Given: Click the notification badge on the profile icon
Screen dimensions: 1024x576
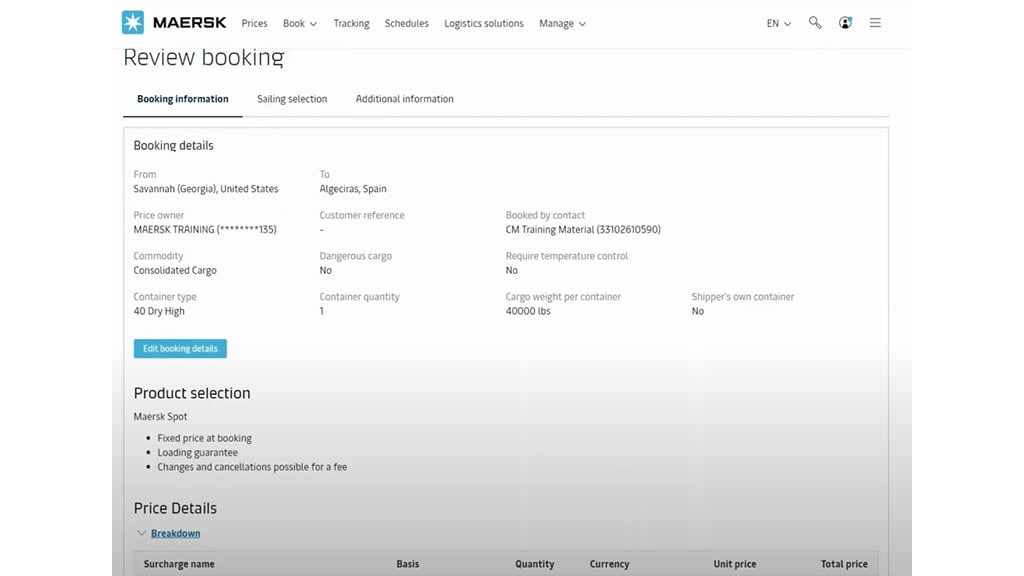Looking at the screenshot, I should coord(851,16).
